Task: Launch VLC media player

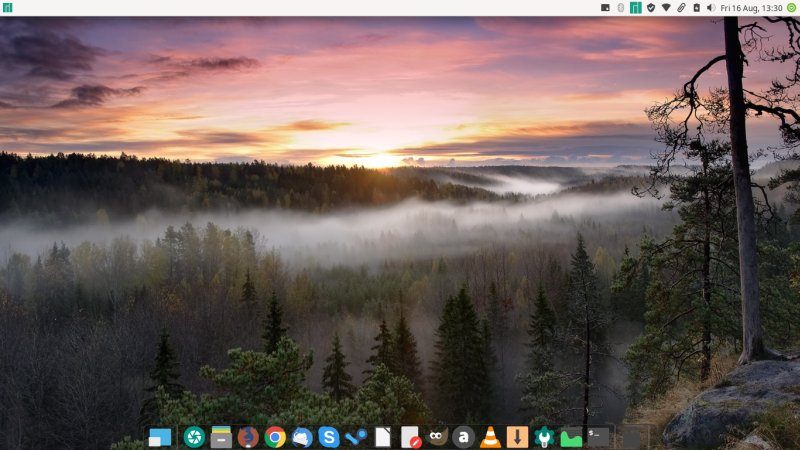Action: click(490, 437)
